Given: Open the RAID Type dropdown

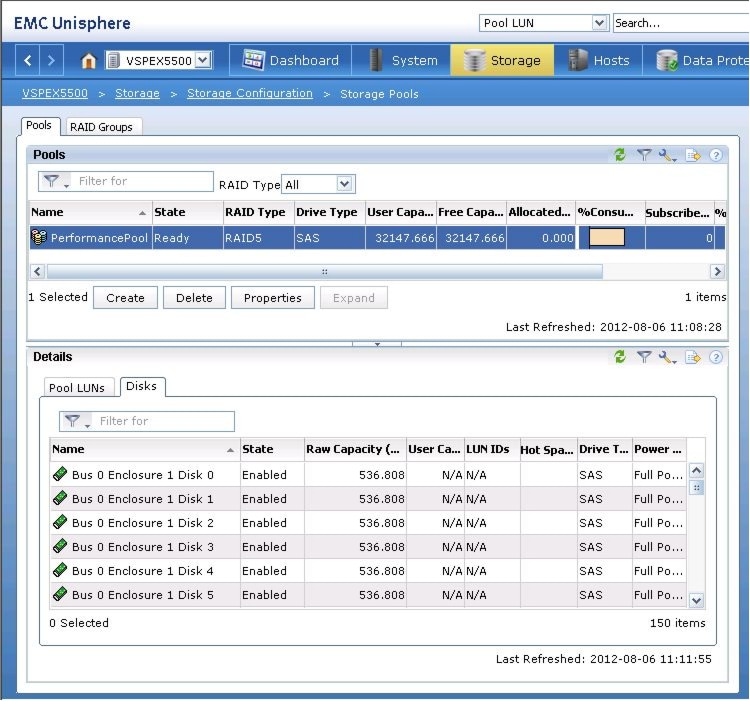Looking at the screenshot, I should 344,185.
